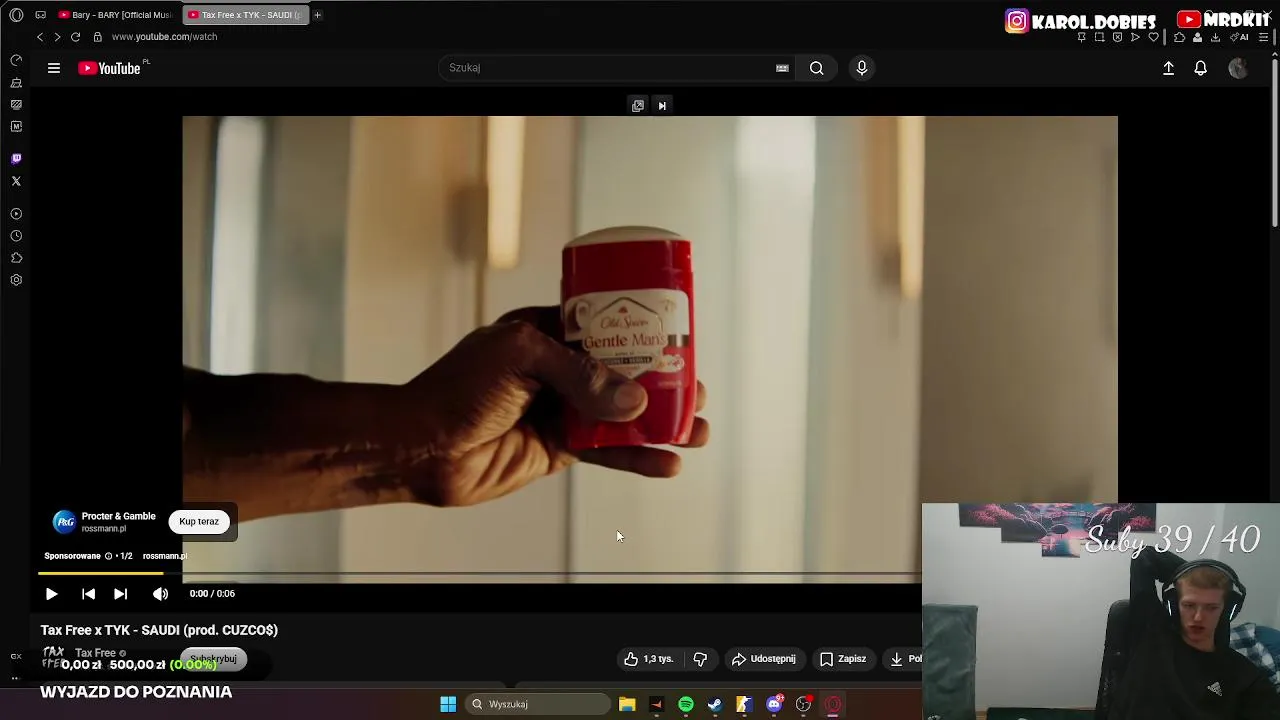1280x720 pixels.
Task: Click taskbar Wyszukaj search box
Action: tap(539, 704)
